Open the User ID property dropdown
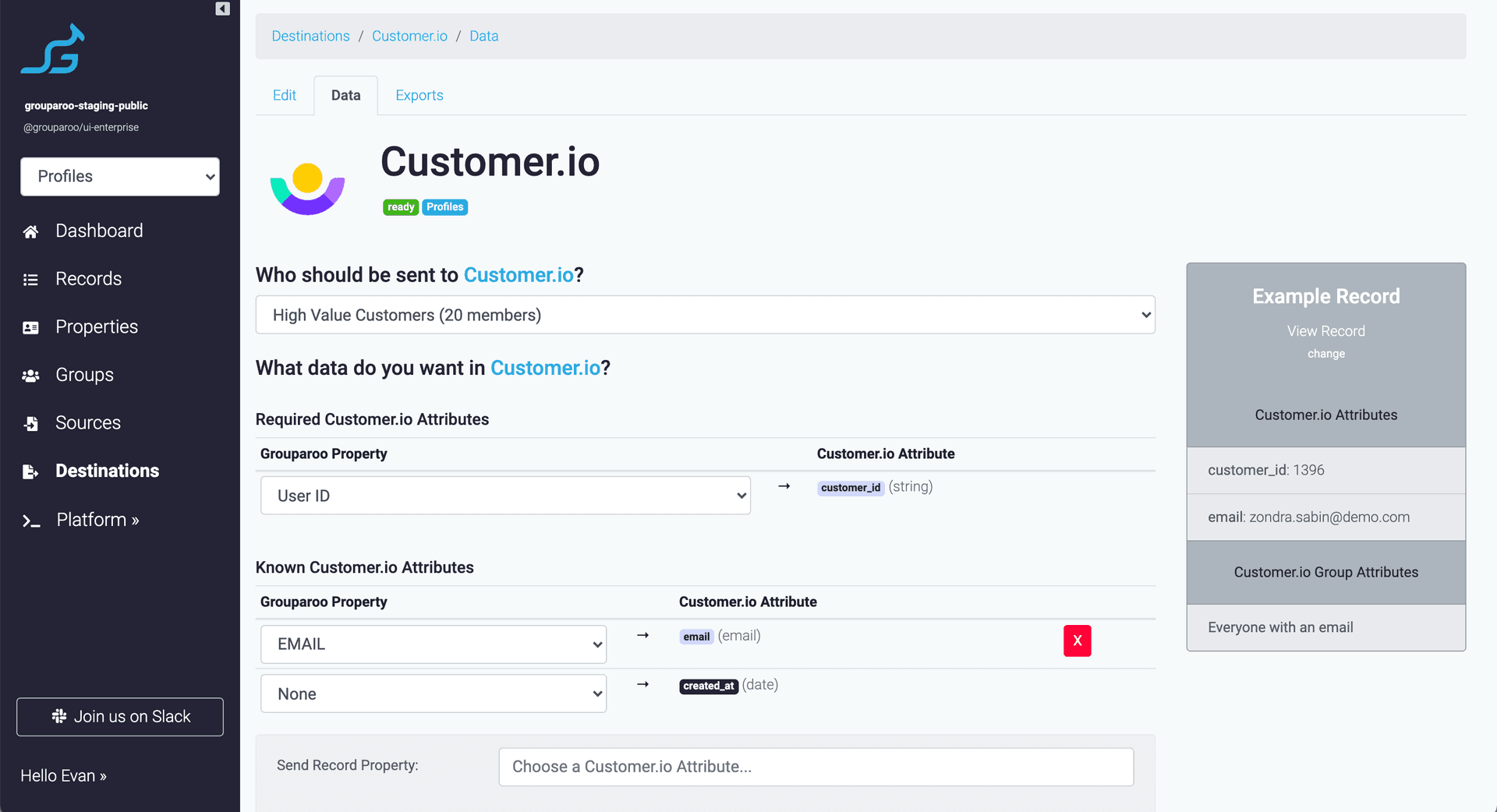The image size is (1497, 812). (x=505, y=496)
